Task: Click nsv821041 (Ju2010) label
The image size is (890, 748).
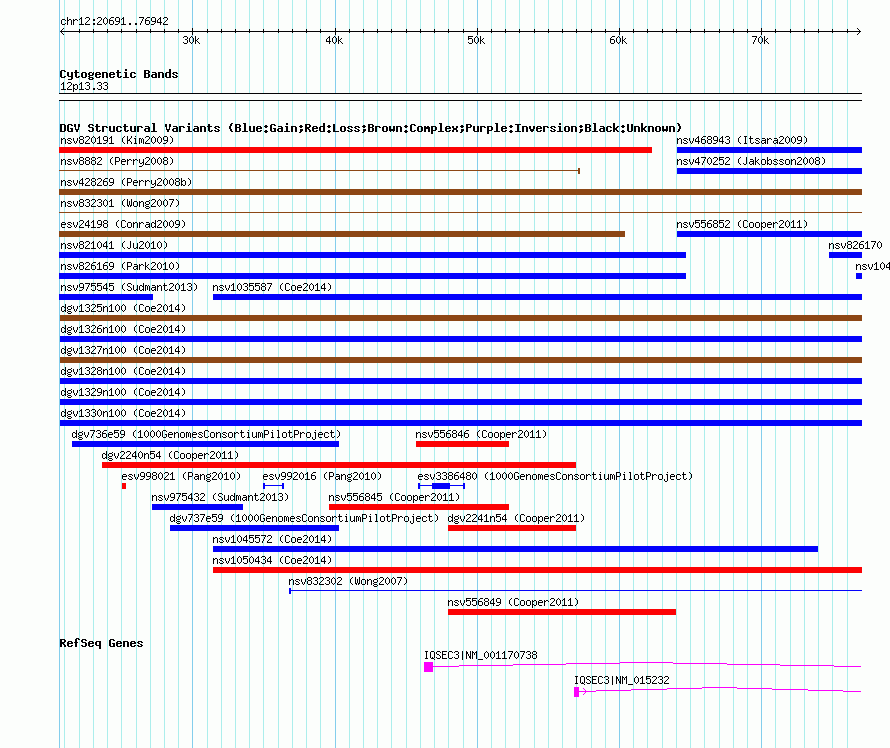Action: pos(114,245)
